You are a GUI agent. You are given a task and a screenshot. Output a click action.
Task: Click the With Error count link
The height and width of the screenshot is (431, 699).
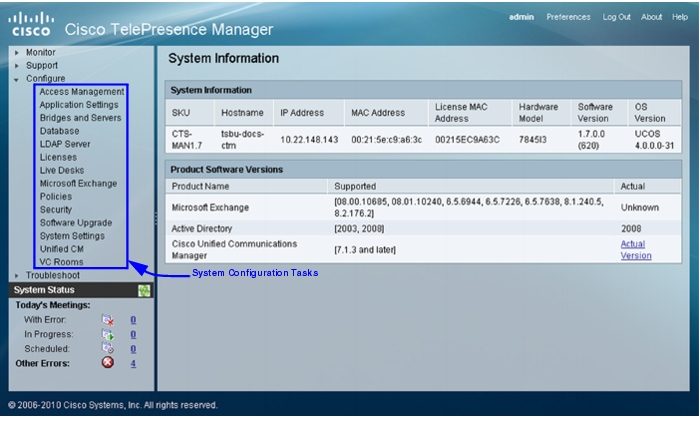point(133,320)
